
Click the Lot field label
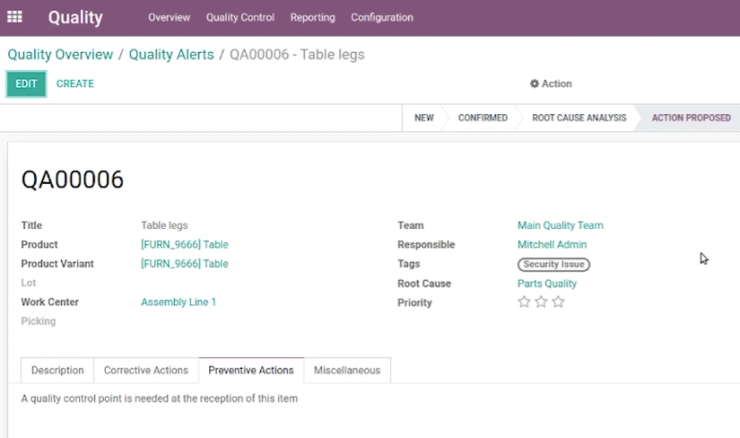coord(28,283)
